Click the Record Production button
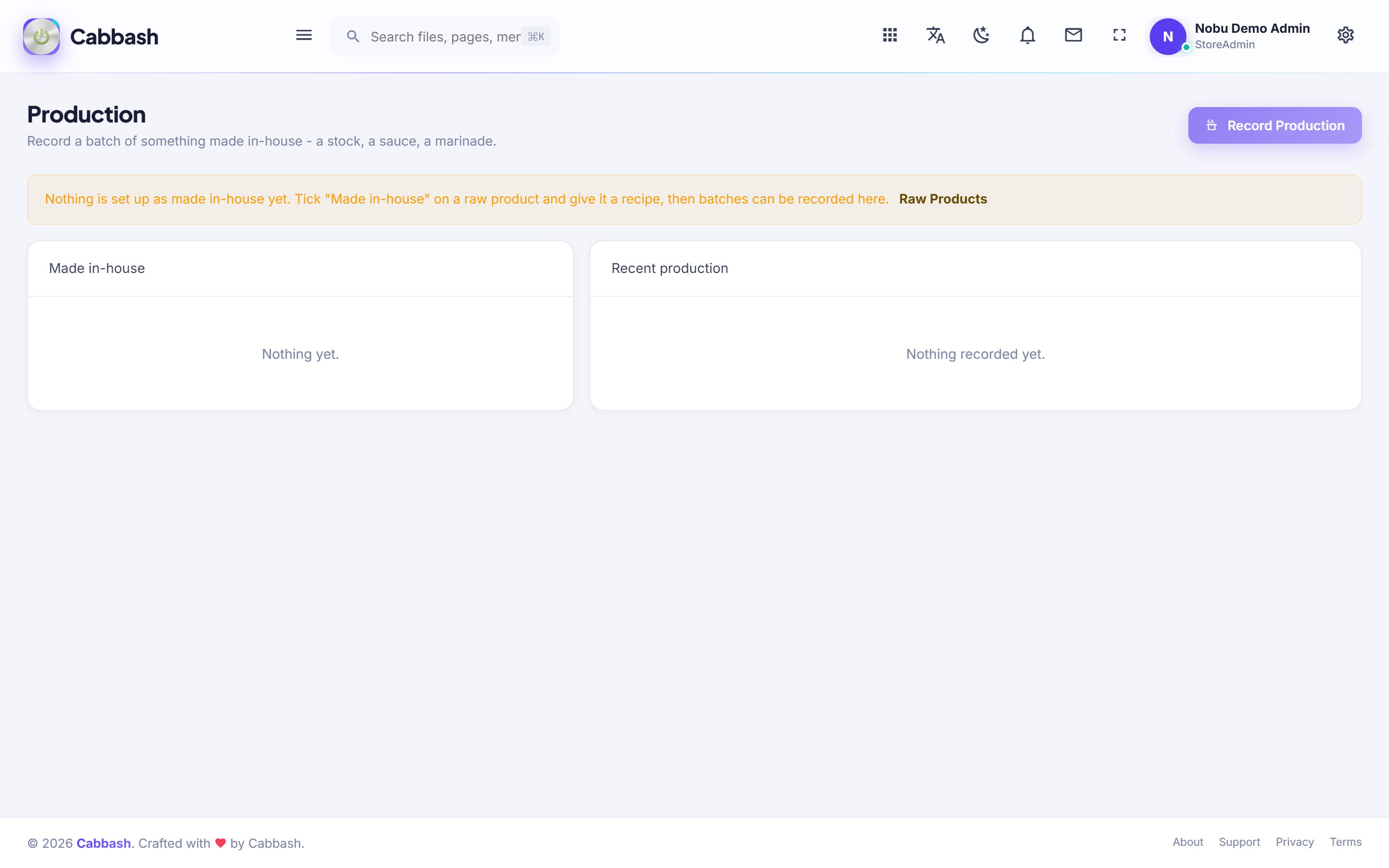Viewport: 1389px width, 868px height. click(1274, 125)
